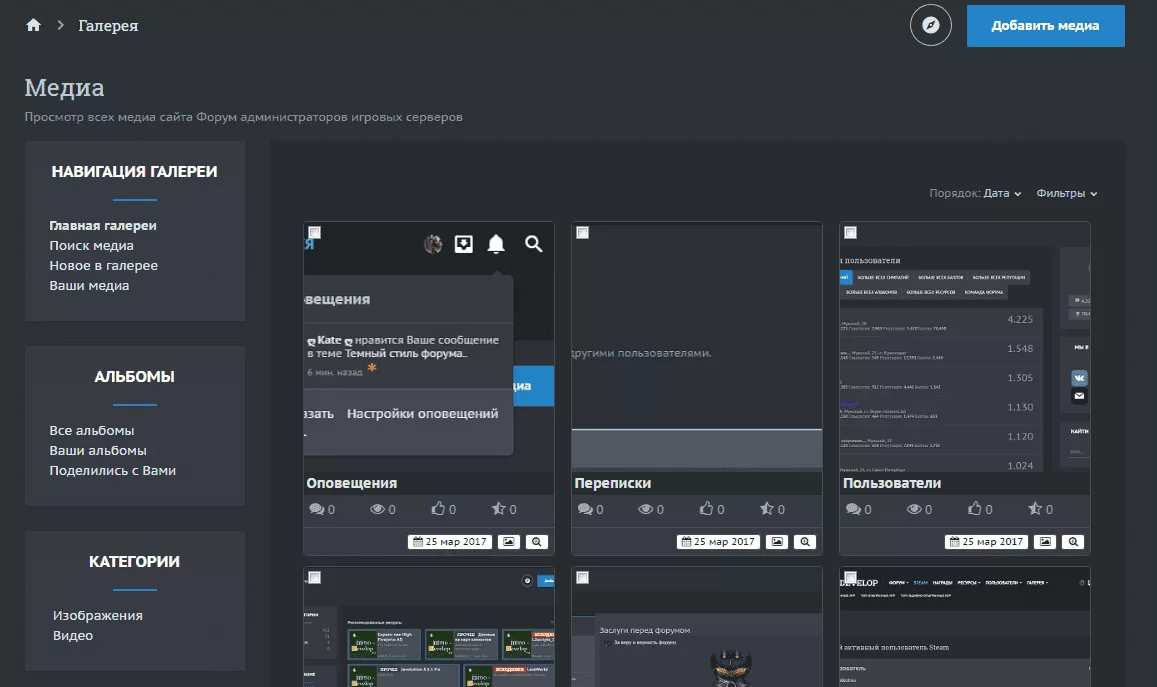Tick checkbox on Заслуги перед форумом thumbnail
This screenshot has width=1157, height=687.
[582, 578]
